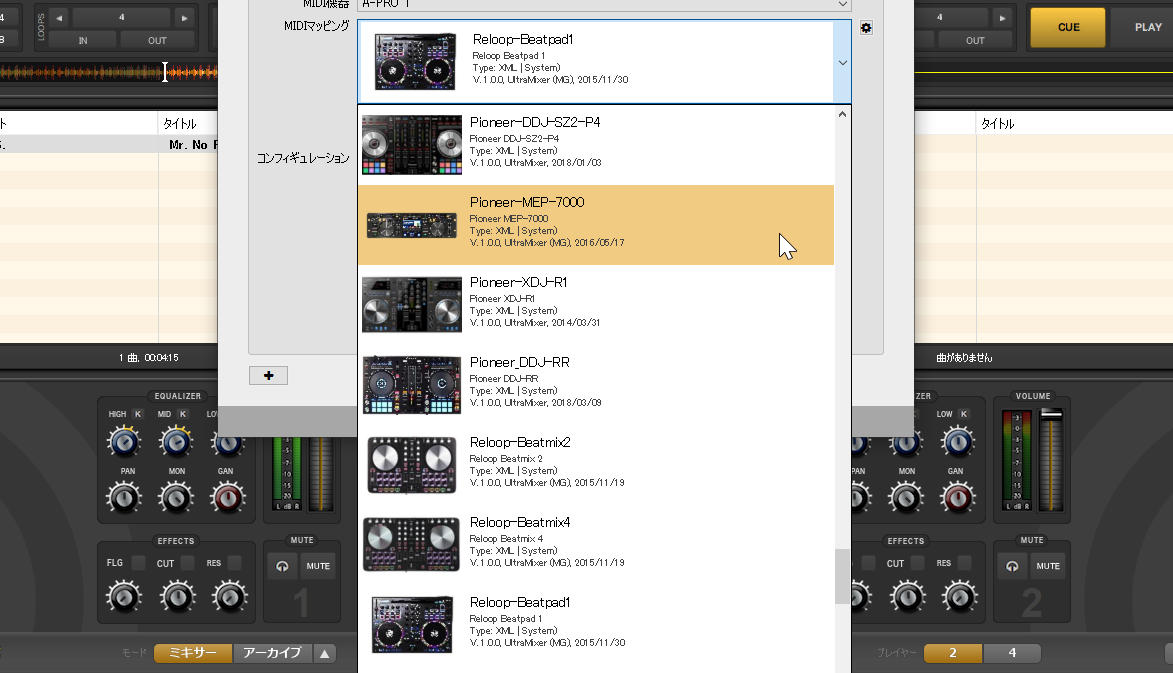Switch to the ミキサー mode tab
The height and width of the screenshot is (673, 1173).
[x=193, y=653]
